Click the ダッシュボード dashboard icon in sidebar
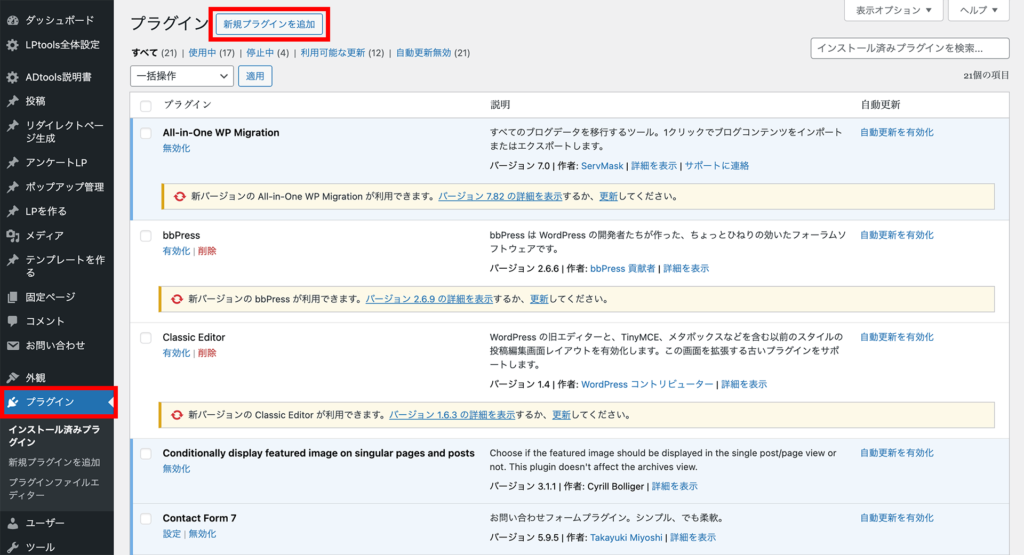Screen dimensions: 1024x555 point(12,20)
